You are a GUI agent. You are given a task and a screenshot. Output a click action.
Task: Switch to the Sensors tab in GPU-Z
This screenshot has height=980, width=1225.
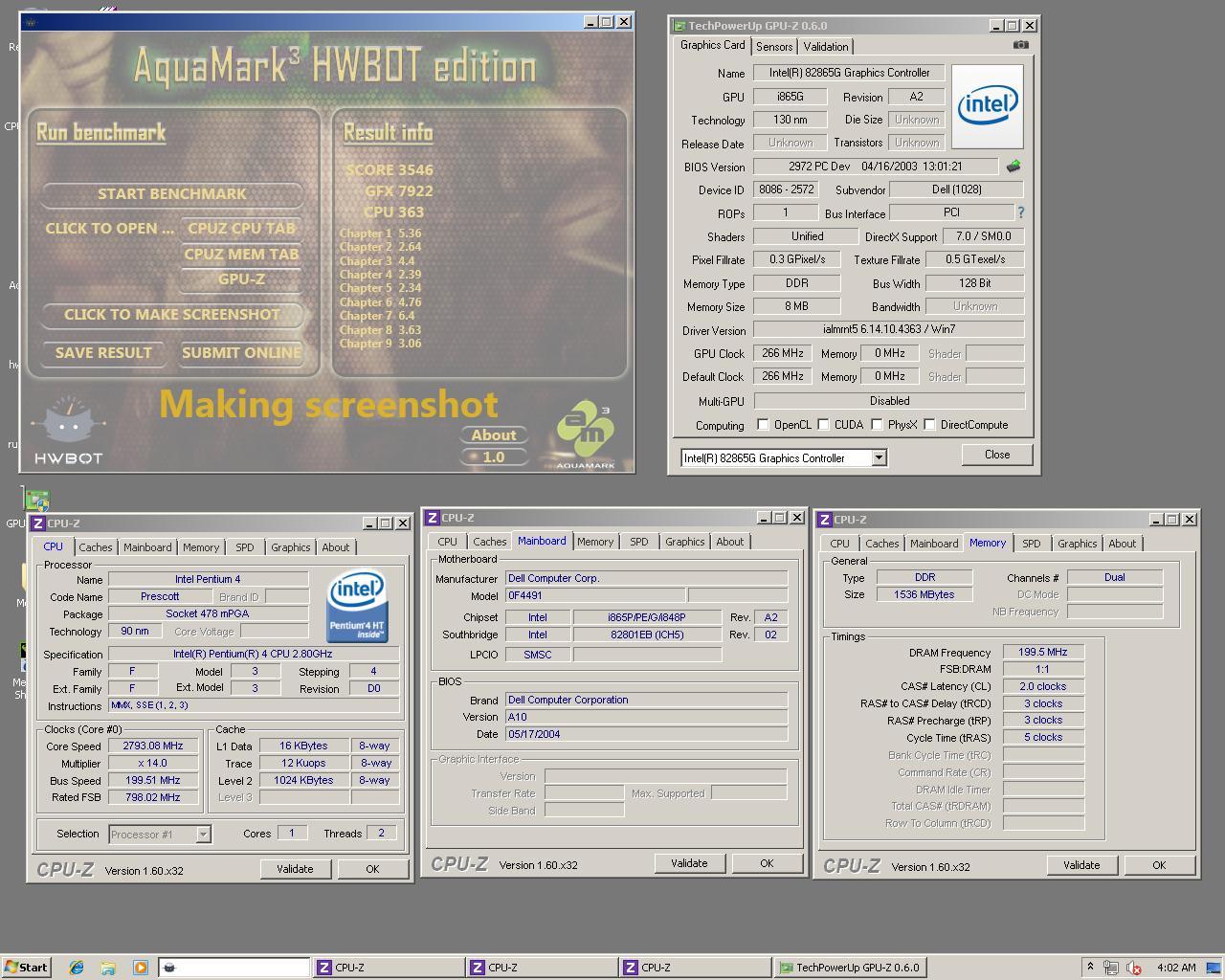pos(774,47)
